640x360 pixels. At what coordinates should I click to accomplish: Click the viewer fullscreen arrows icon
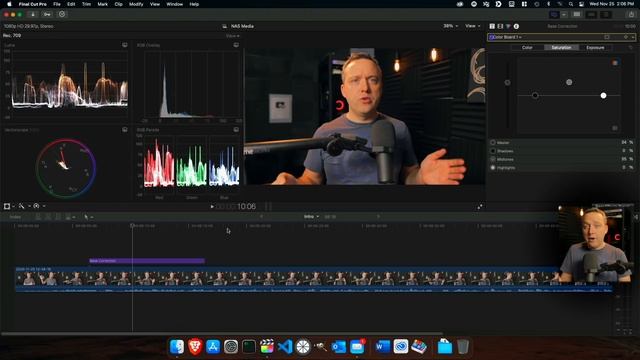click(x=480, y=207)
